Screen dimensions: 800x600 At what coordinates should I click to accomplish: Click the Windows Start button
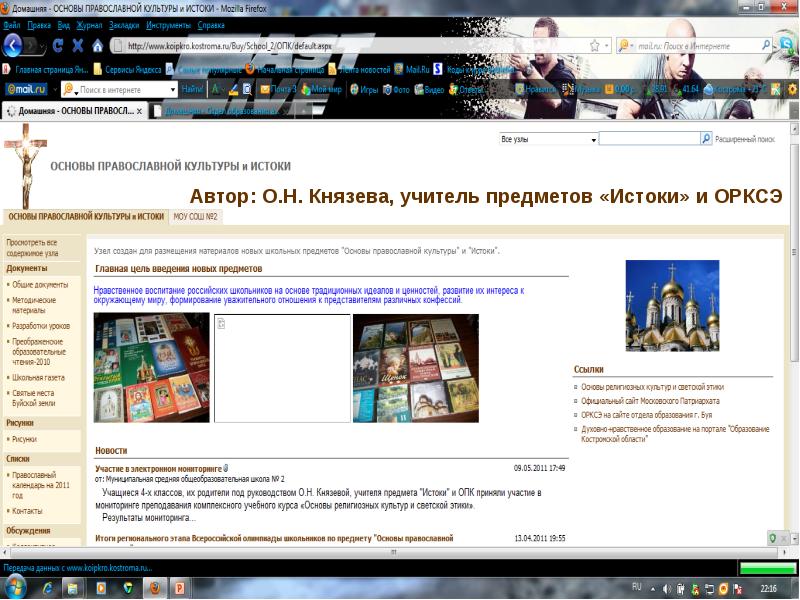17,587
